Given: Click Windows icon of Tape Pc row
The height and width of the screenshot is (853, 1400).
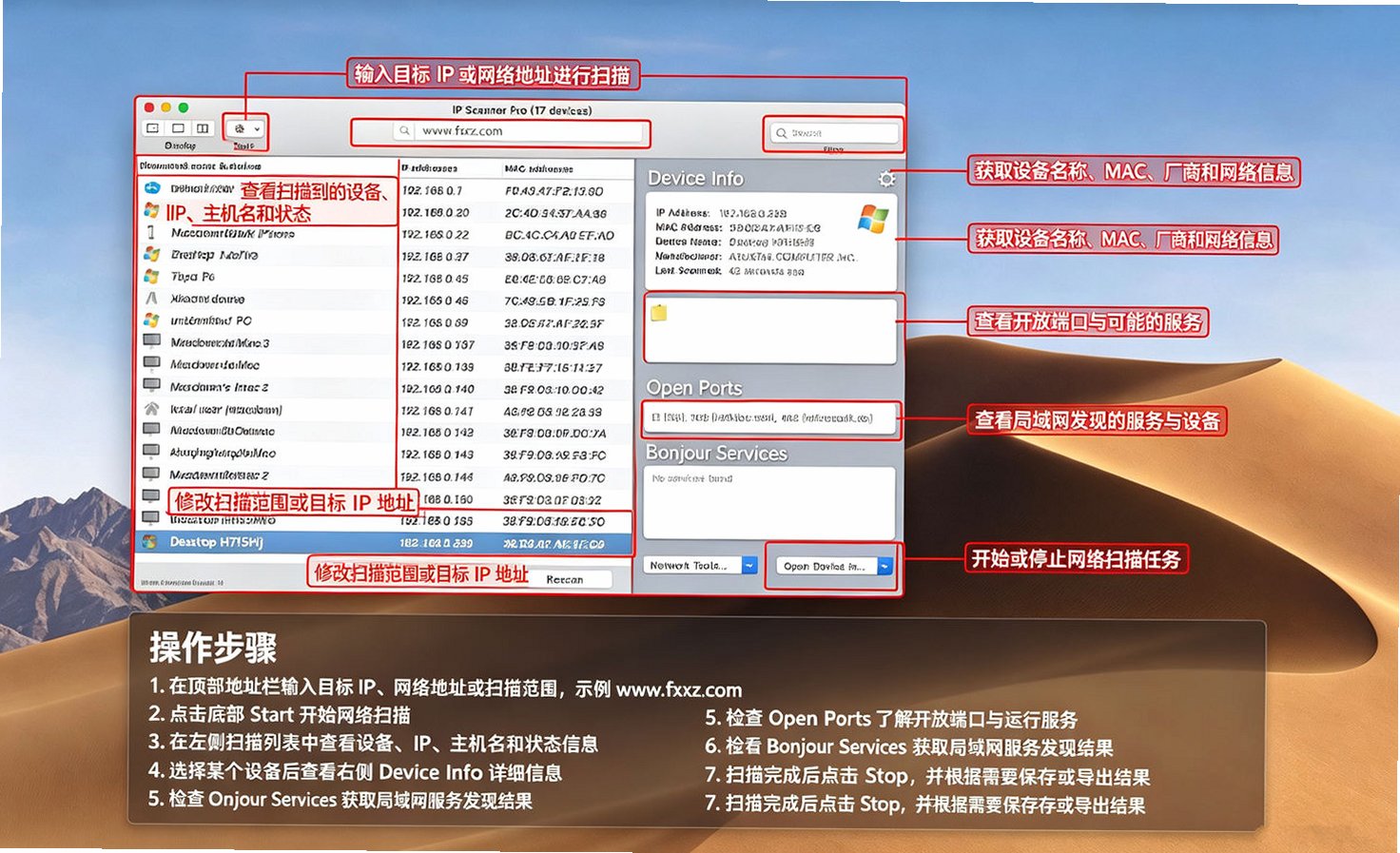Looking at the screenshot, I should tap(151, 276).
